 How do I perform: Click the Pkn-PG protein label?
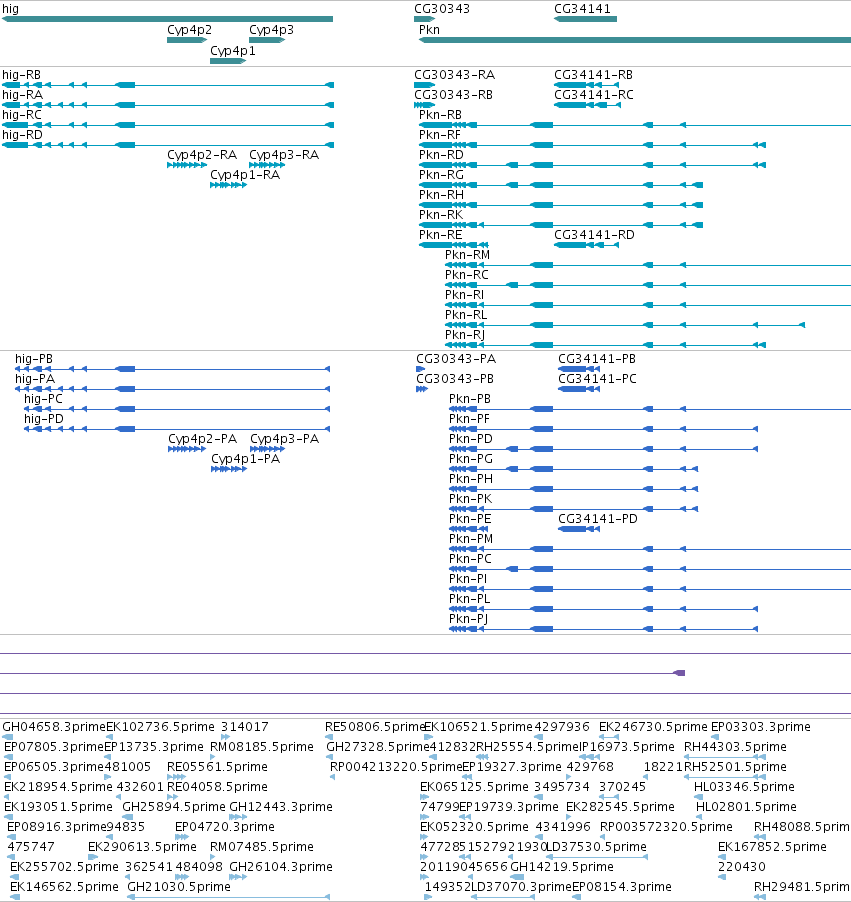471,459
